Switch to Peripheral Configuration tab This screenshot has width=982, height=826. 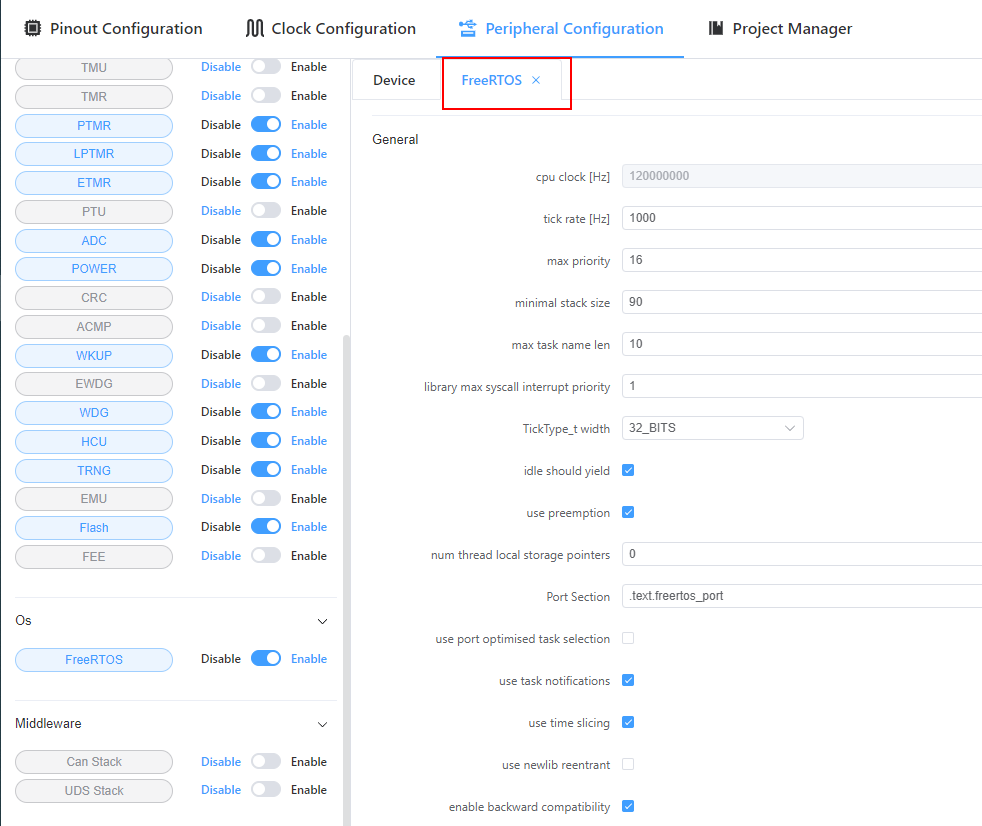(561, 28)
